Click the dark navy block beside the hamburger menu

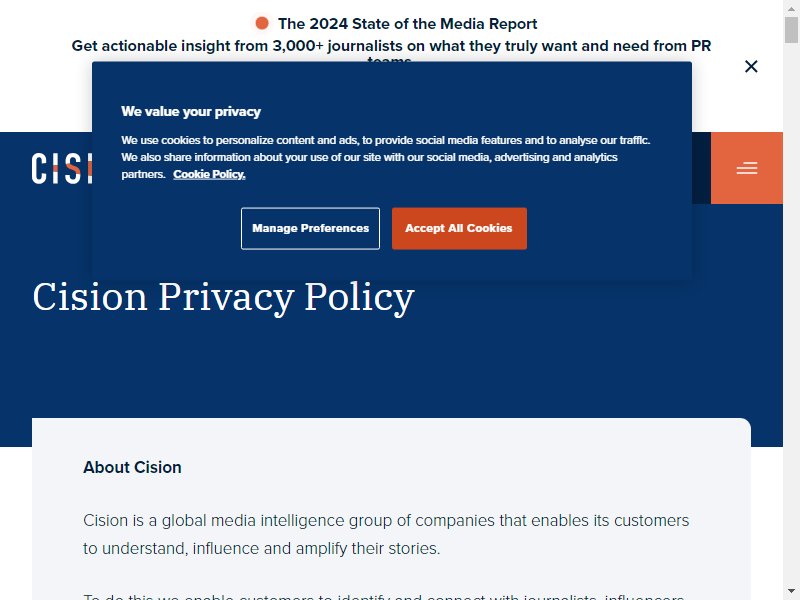[701, 168]
